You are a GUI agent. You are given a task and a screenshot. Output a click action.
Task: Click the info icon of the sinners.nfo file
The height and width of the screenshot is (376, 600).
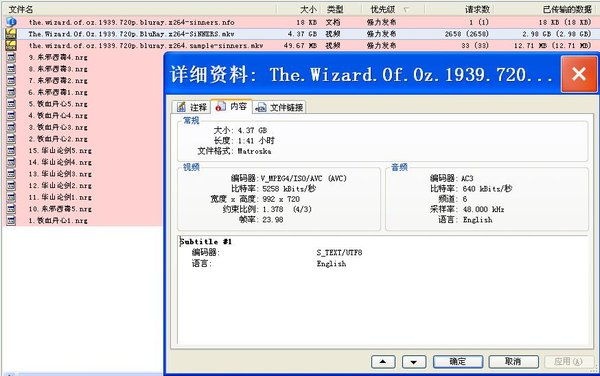click(11, 22)
